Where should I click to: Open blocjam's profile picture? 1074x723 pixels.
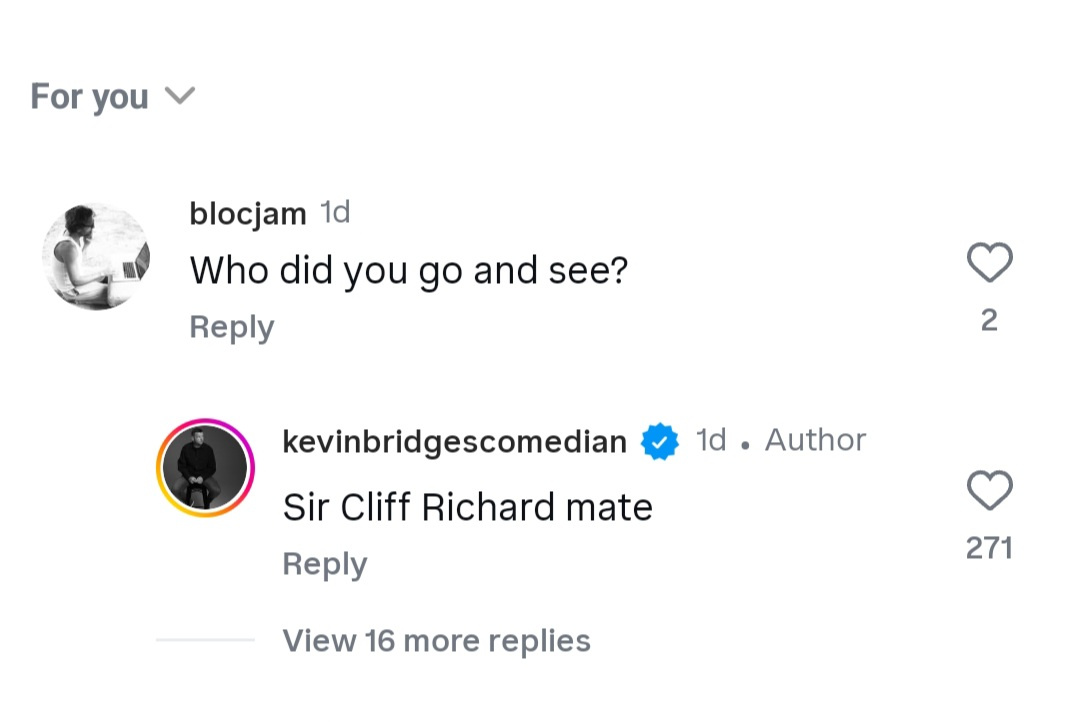click(96, 257)
